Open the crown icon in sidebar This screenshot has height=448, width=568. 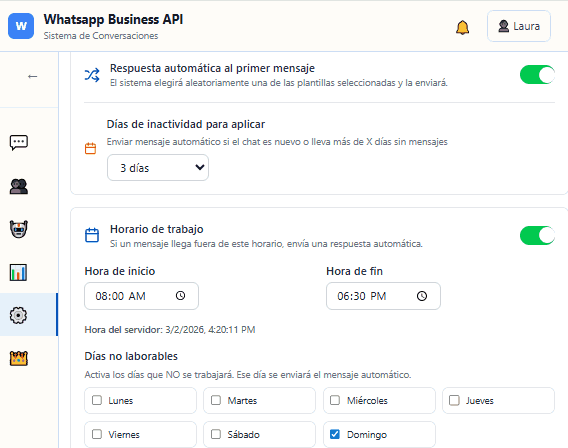pyautogui.click(x=18, y=358)
